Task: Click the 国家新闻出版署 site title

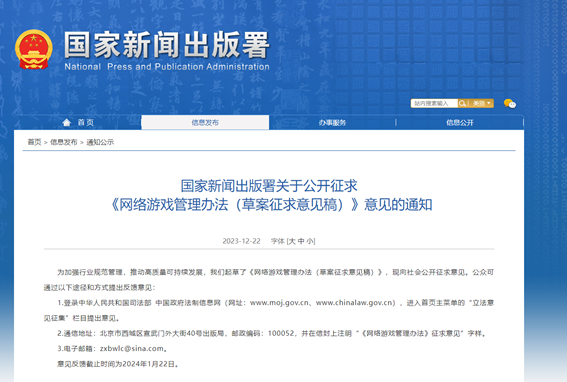Action: (x=167, y=45)
